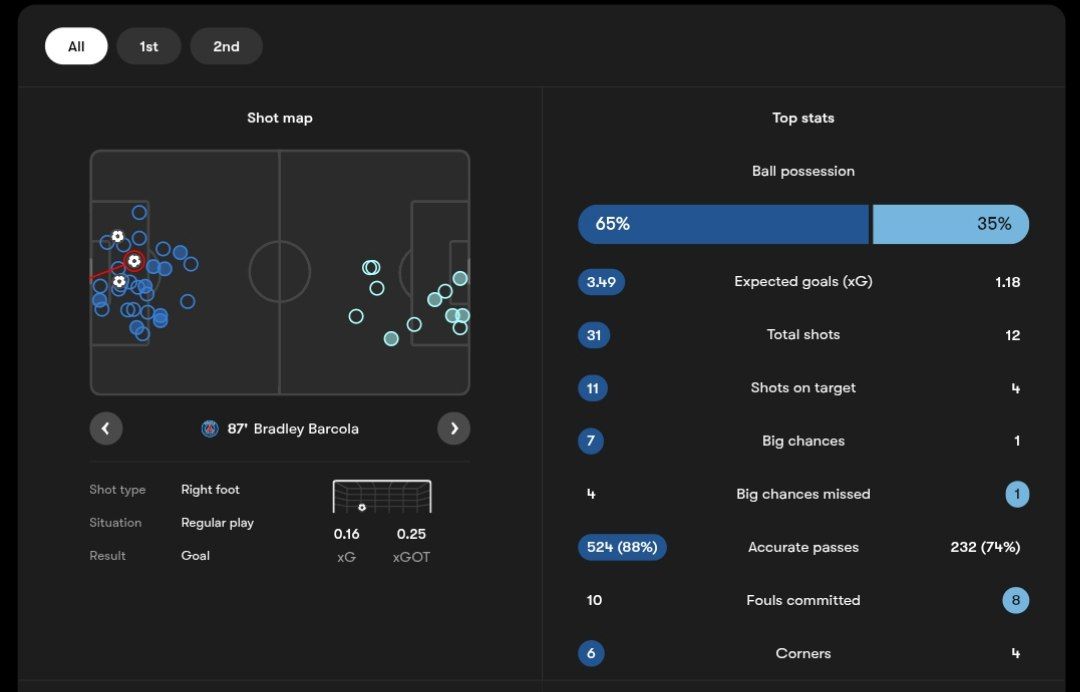Click the blue 3.49 expected goals badge
Viewport: 1080px width, 692px height.
pos(601,282)
